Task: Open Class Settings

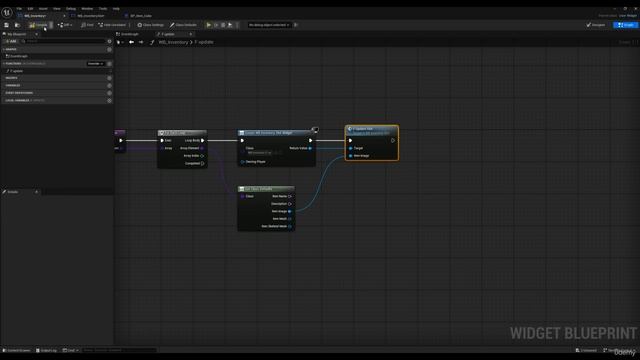Action: pyautogui.click(x=150, y=25)
